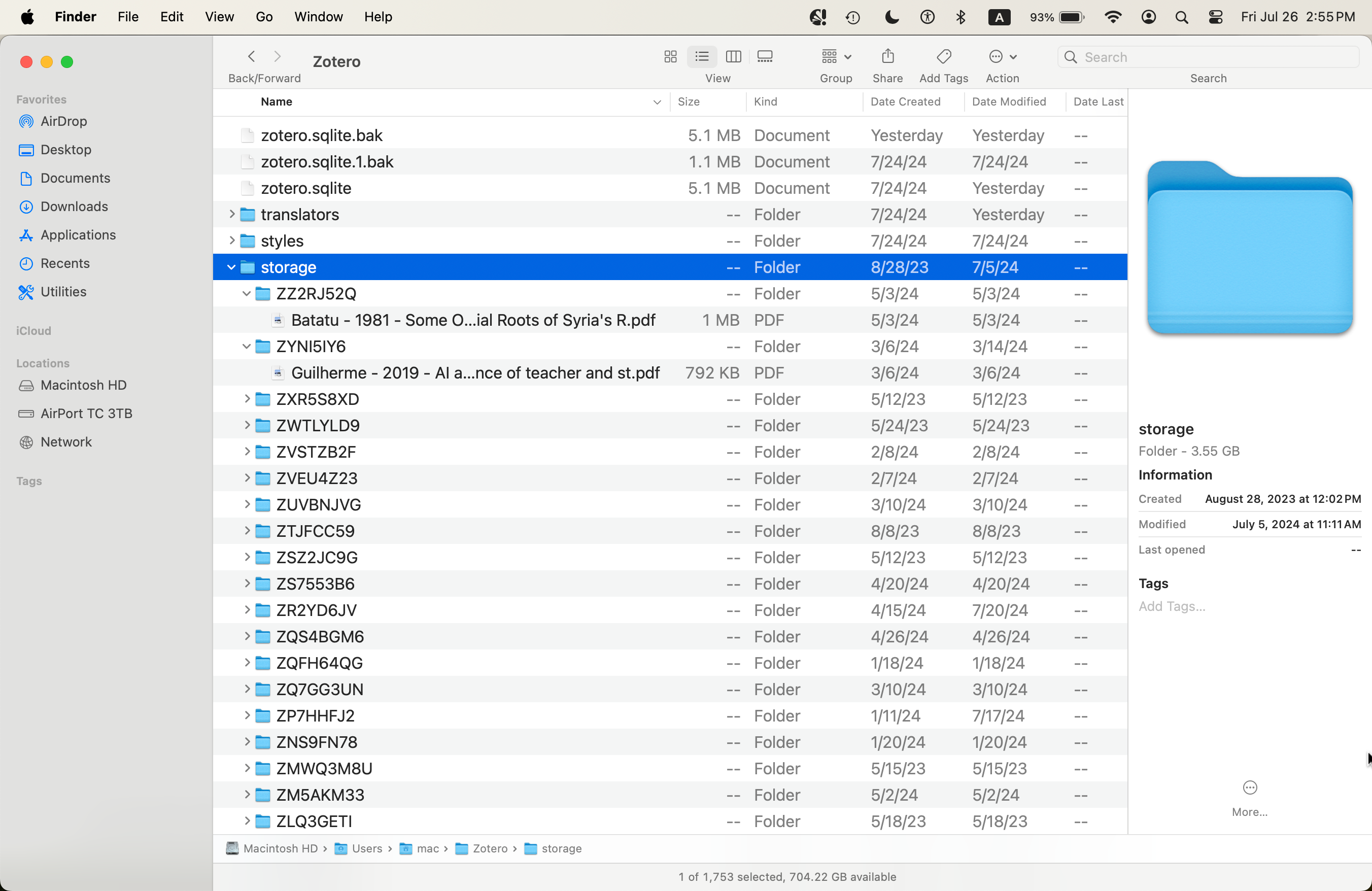The width and height of the screenshot is (1372, 891).
Task: Click the Add Tags icon
Action: point(944,56)
